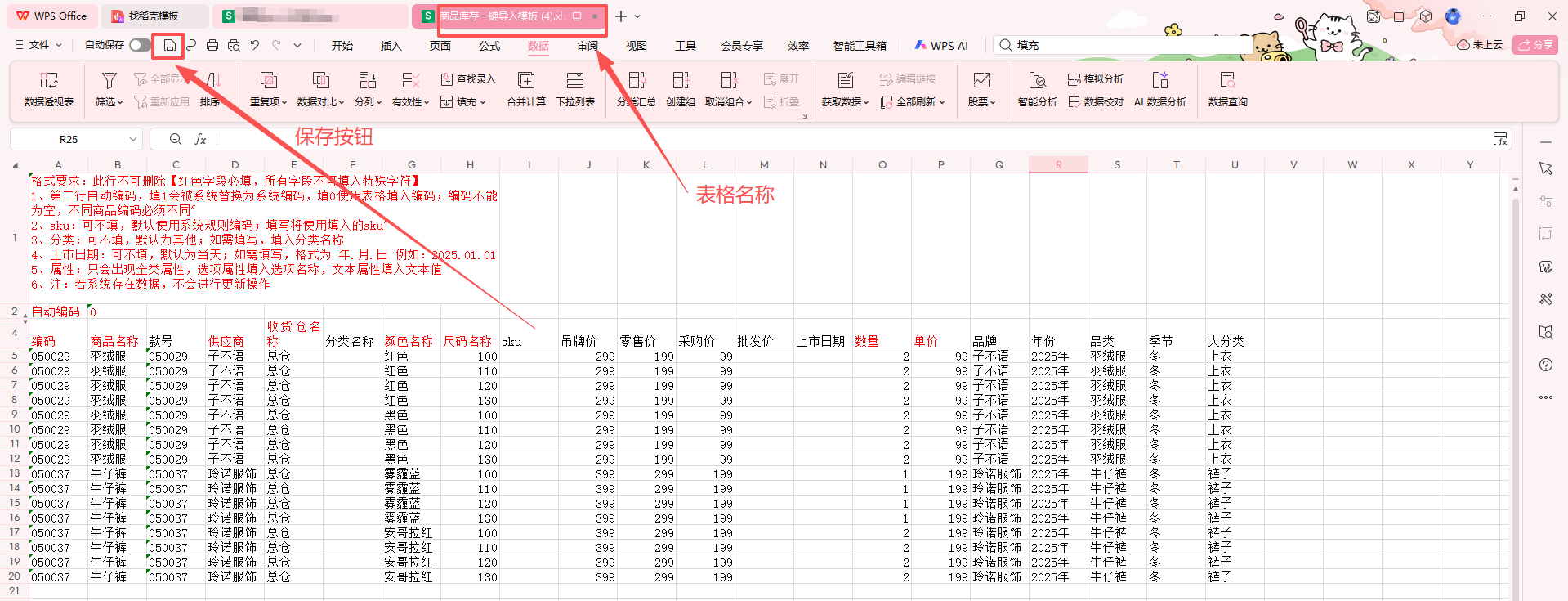Open the 填充 fill dropdown in the ribbon
Image resolution: width=1568 pixels, height=601 pixels.
(x=464, y=102)
